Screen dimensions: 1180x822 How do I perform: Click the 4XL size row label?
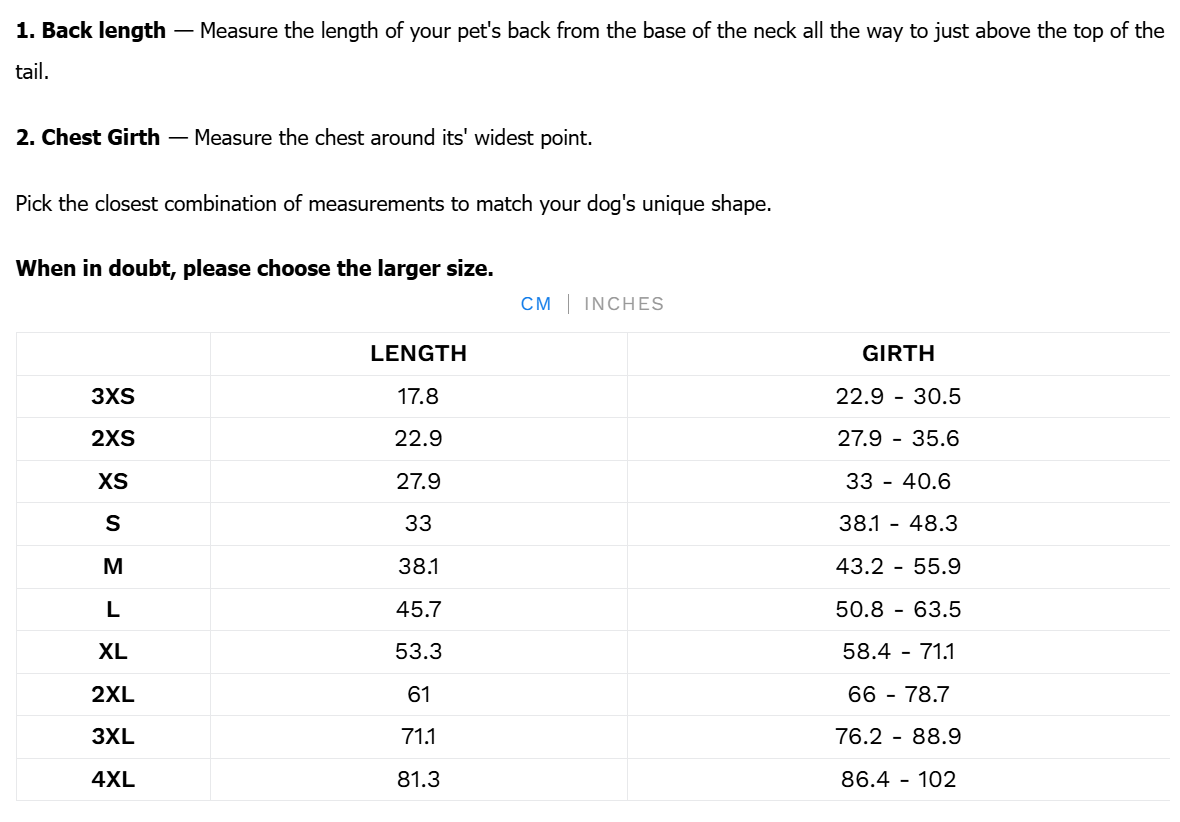[113, 779]
